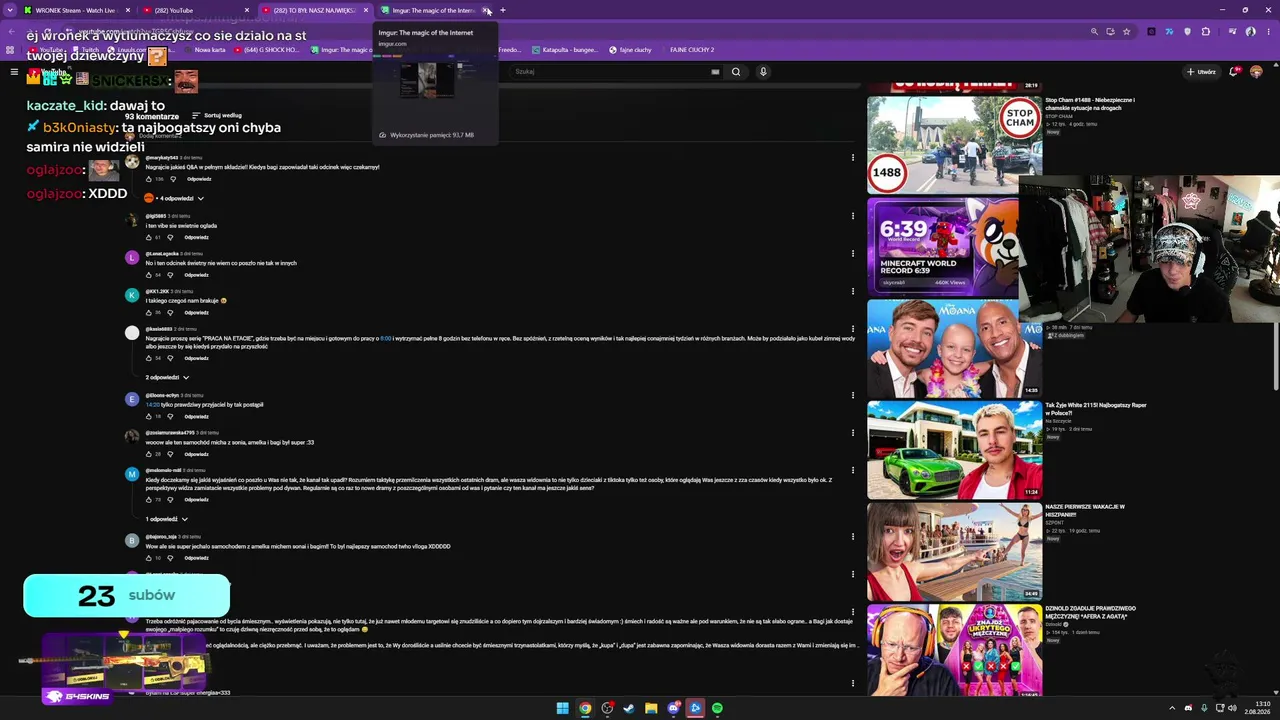Click the 8:00 timestamp in the comment
The height and width of the screenshot is (720, 1280).
pyautogui.click(x=385, y=338)
